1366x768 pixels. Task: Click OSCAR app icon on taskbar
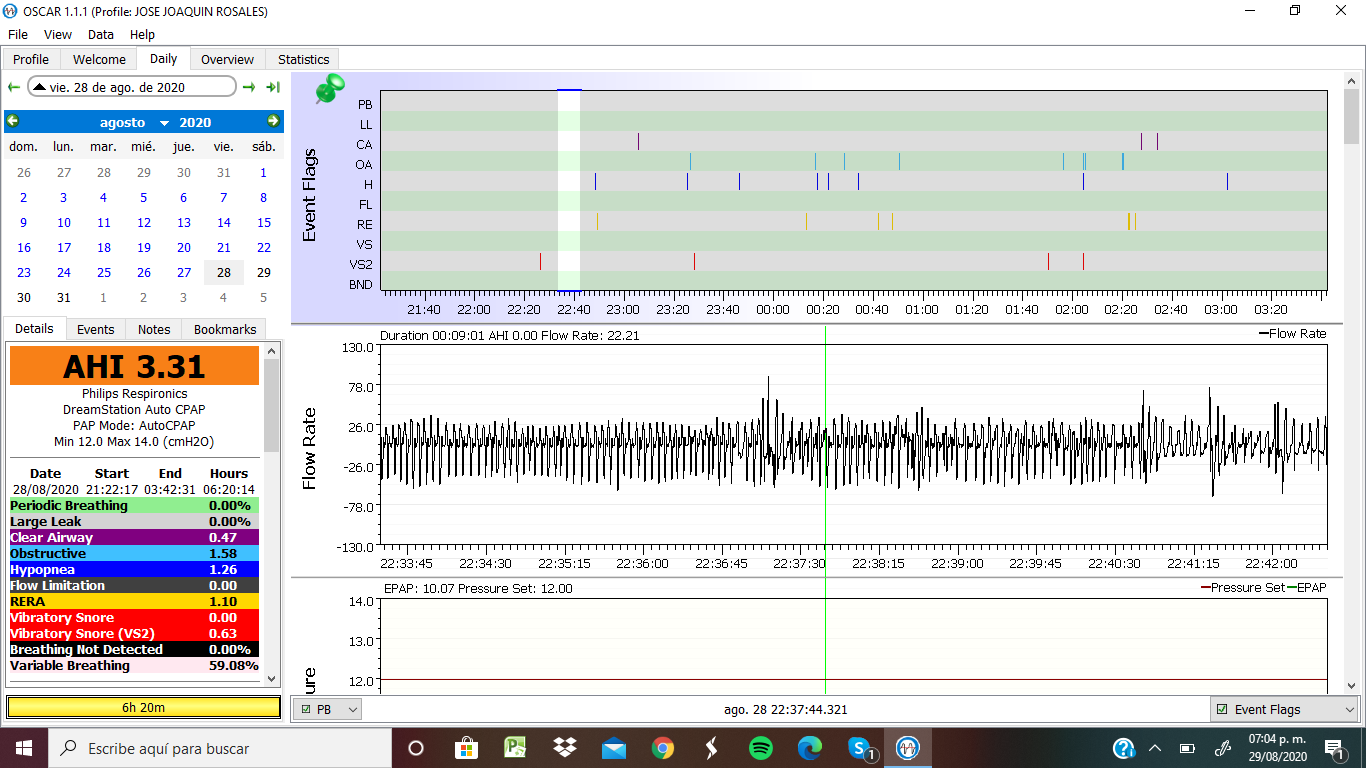(x=908, y=748)
